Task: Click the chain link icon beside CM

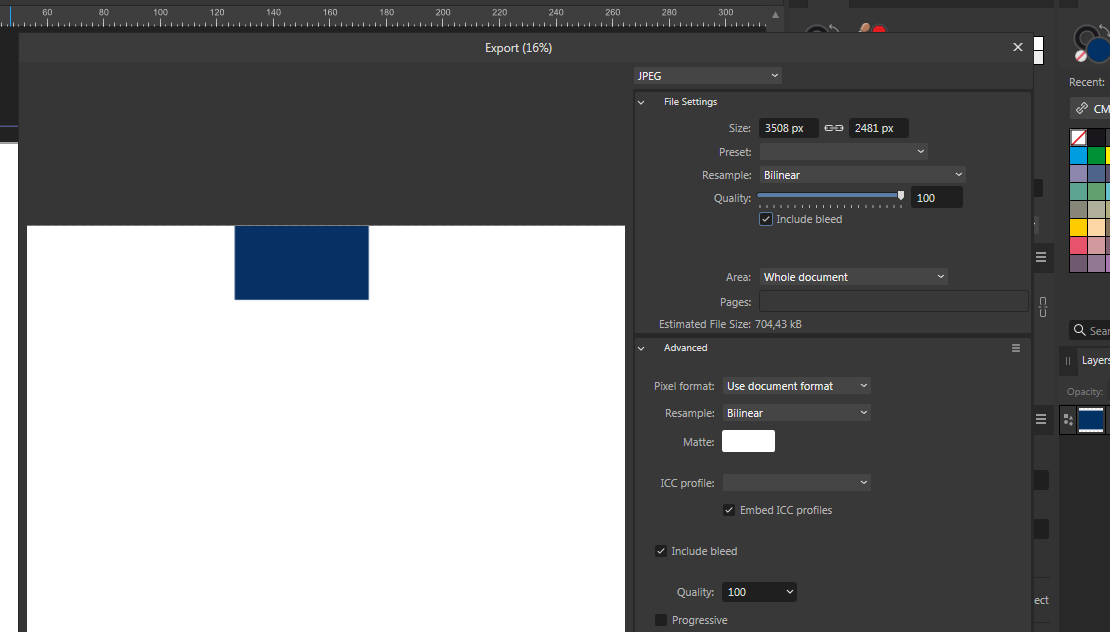Action: point(1081,108)
